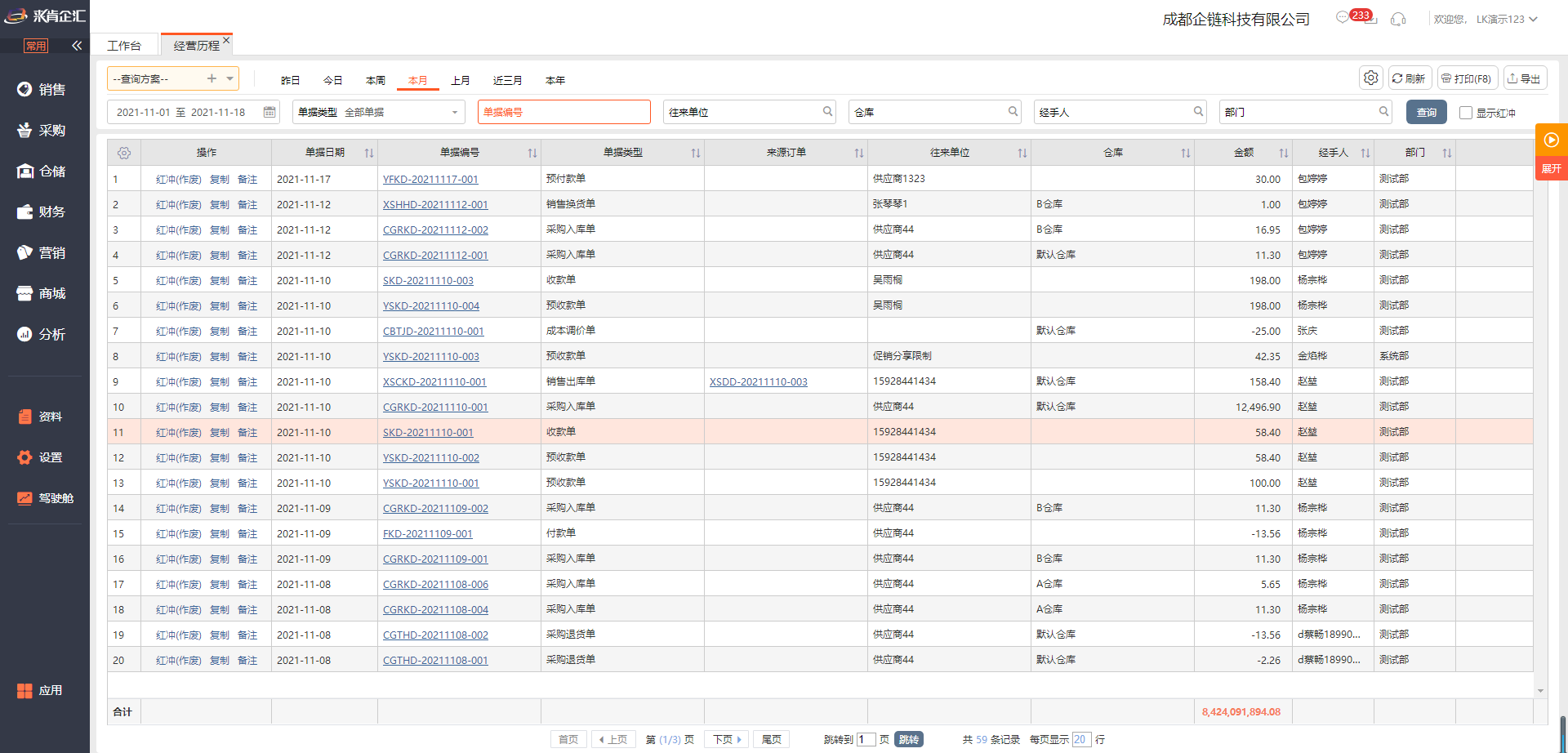Click the calendar icon in the date range field

tap(269, 112)
